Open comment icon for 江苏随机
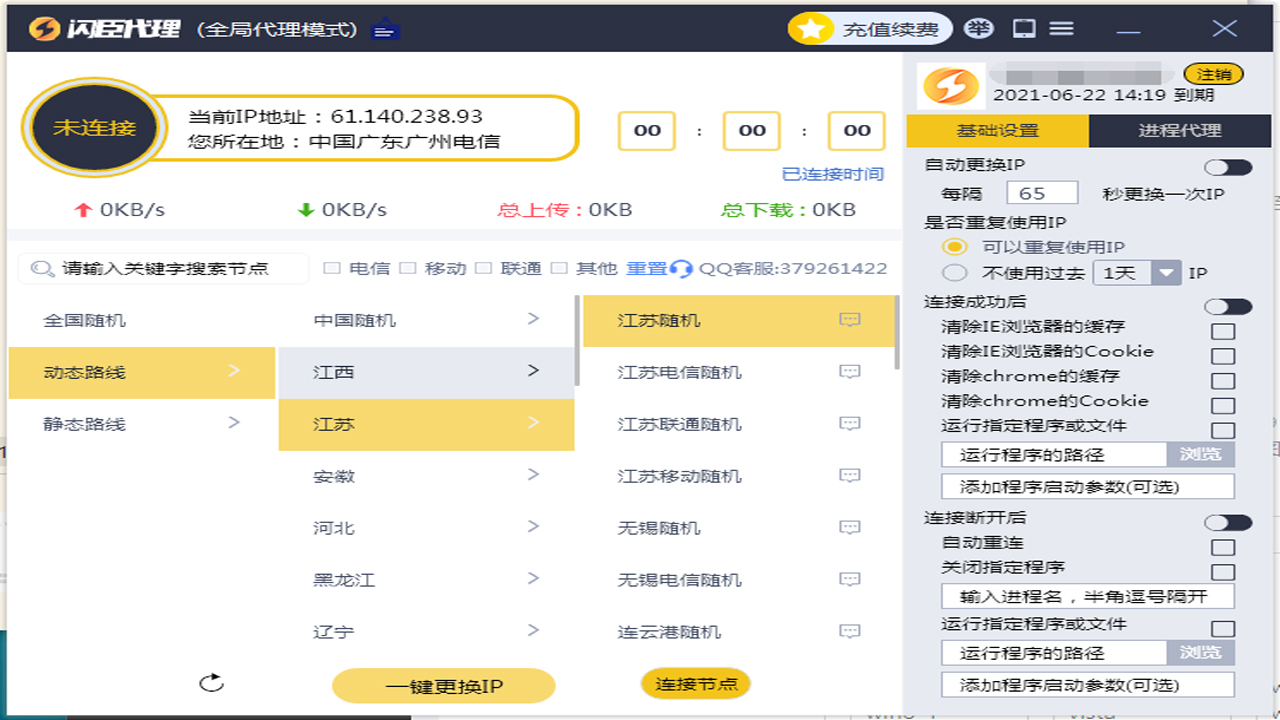This screenshot has height=720, width=1280. click(x=850, y=320)
